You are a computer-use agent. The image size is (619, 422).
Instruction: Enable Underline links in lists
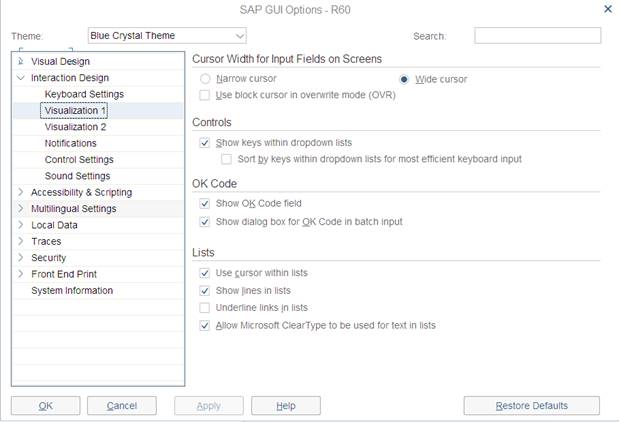coord(204,308)
